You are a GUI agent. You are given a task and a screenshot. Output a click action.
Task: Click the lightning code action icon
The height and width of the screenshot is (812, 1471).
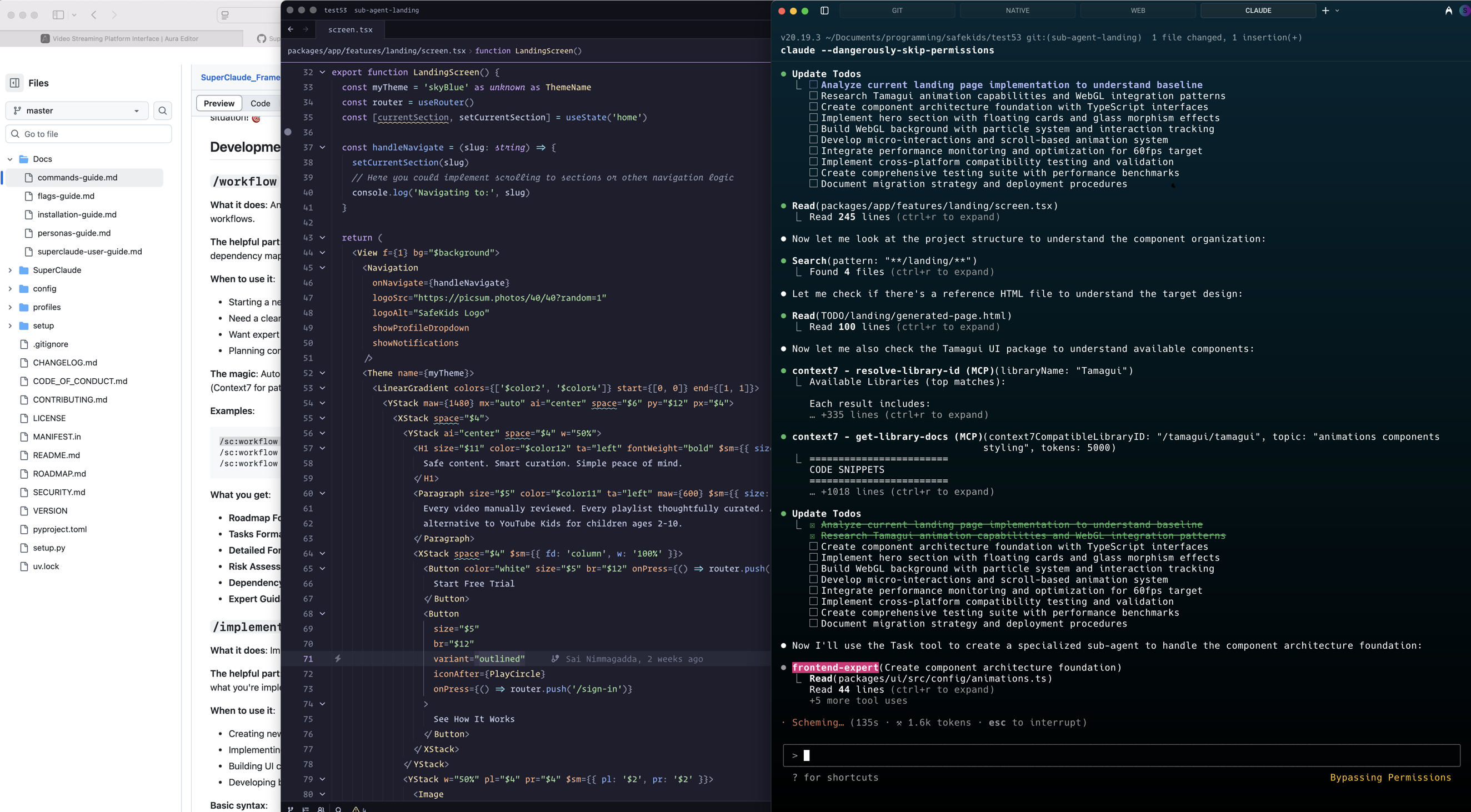338,658
